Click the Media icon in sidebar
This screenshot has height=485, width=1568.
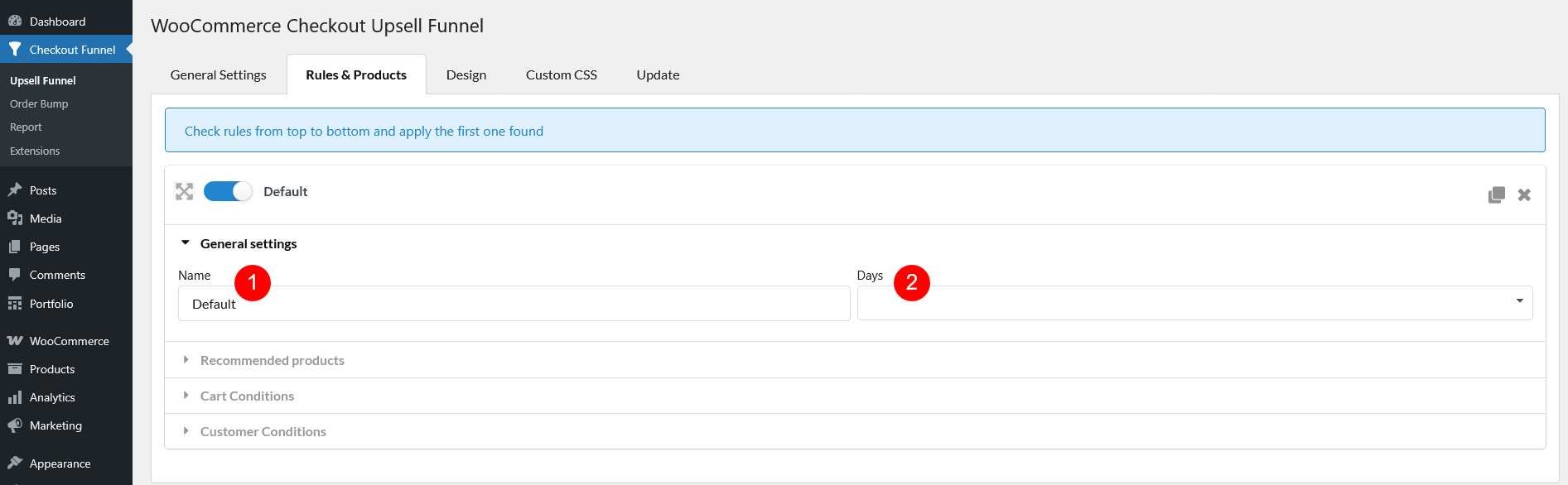coord(15,218)
